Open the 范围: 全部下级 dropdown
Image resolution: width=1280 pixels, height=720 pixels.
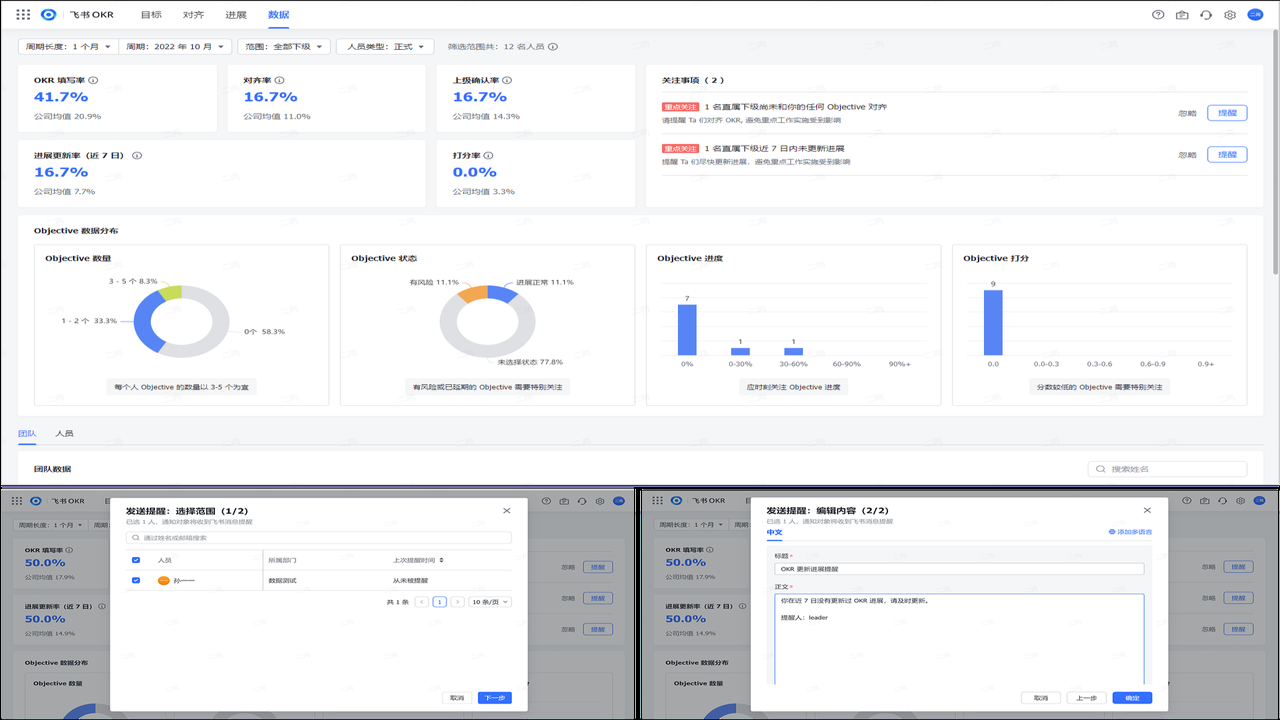tap(284, 46)
